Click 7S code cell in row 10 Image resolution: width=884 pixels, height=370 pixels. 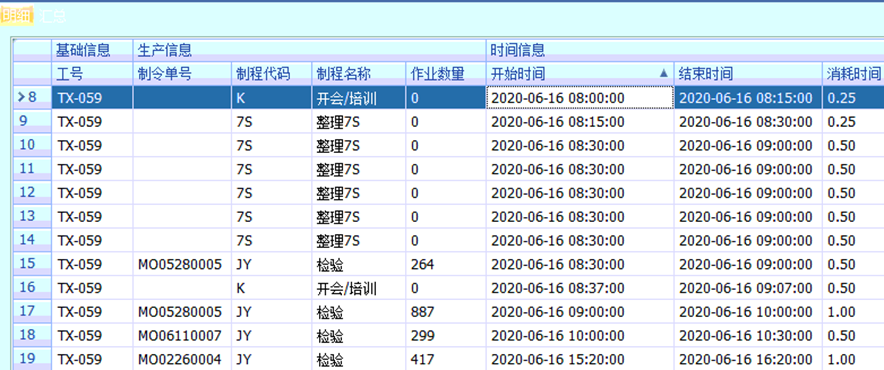coord(272,146)
